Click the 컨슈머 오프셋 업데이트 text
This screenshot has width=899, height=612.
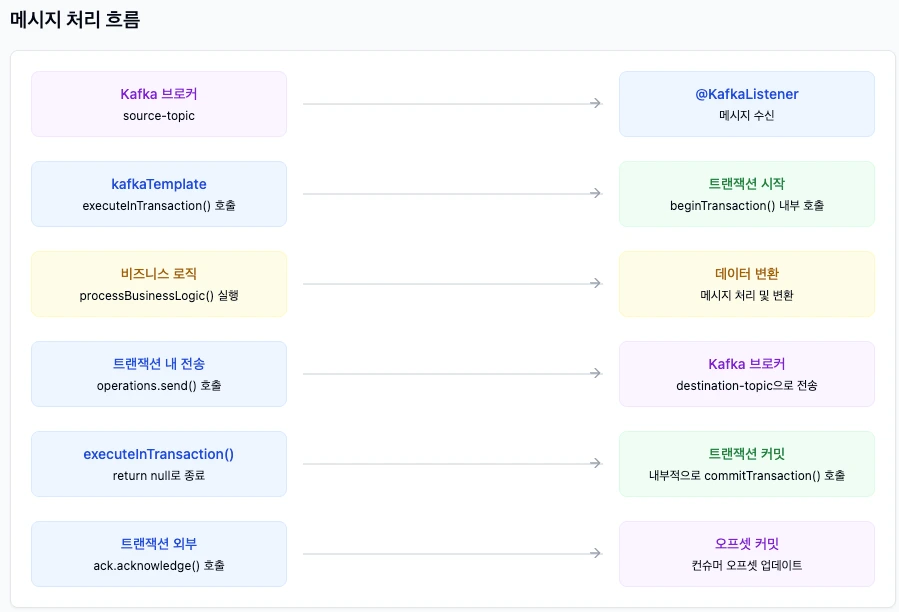[746, 564]
